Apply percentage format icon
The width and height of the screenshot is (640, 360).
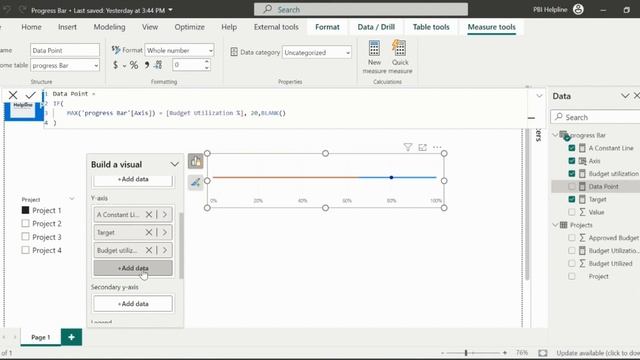(134, 65)
